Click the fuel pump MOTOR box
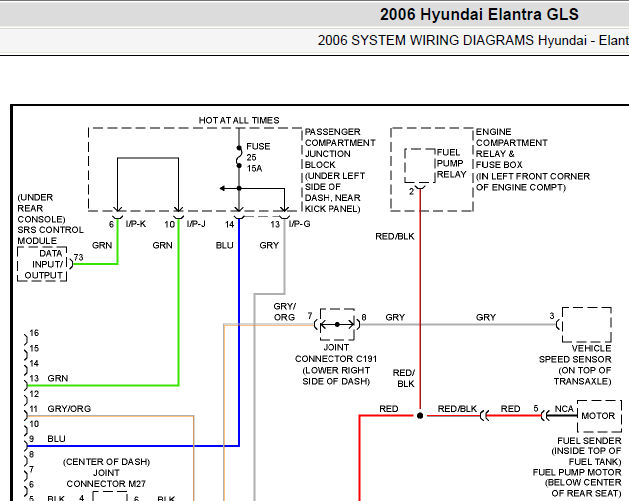Image resolution: width=629 pixels, height=501 pixels. [599, 416]
